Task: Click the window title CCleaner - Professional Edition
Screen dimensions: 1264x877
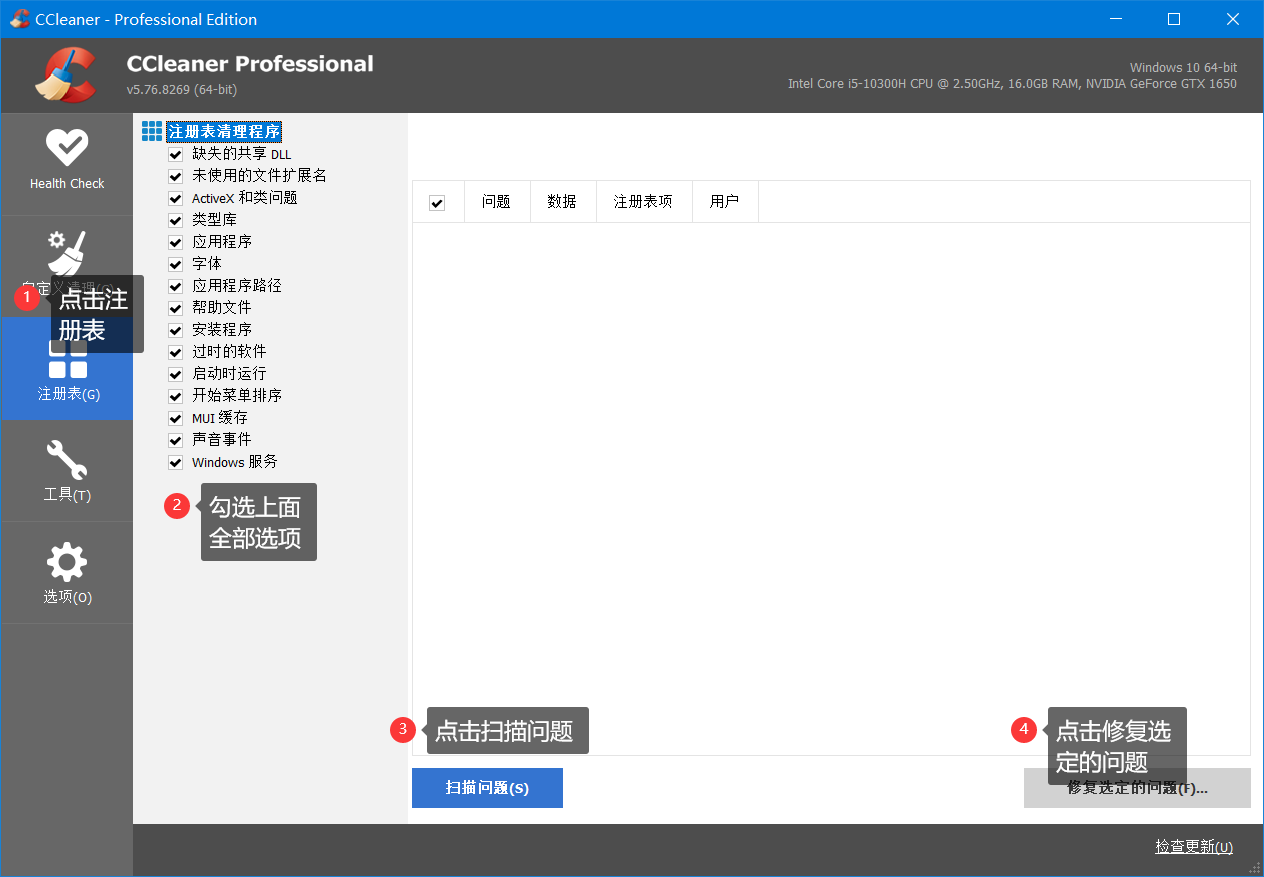Action: click(146, 19)
